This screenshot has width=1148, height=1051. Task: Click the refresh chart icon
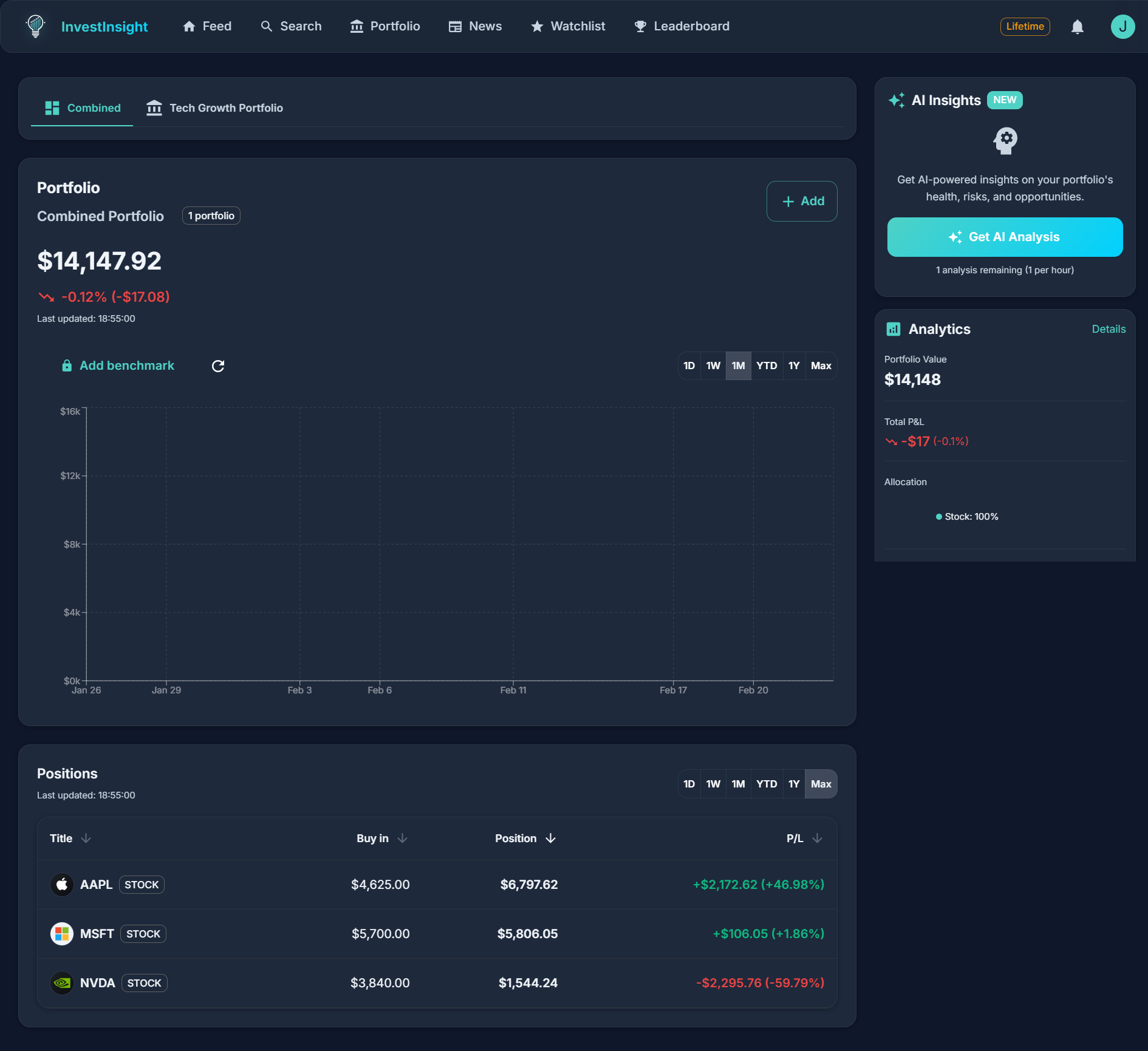pos(218,366)
